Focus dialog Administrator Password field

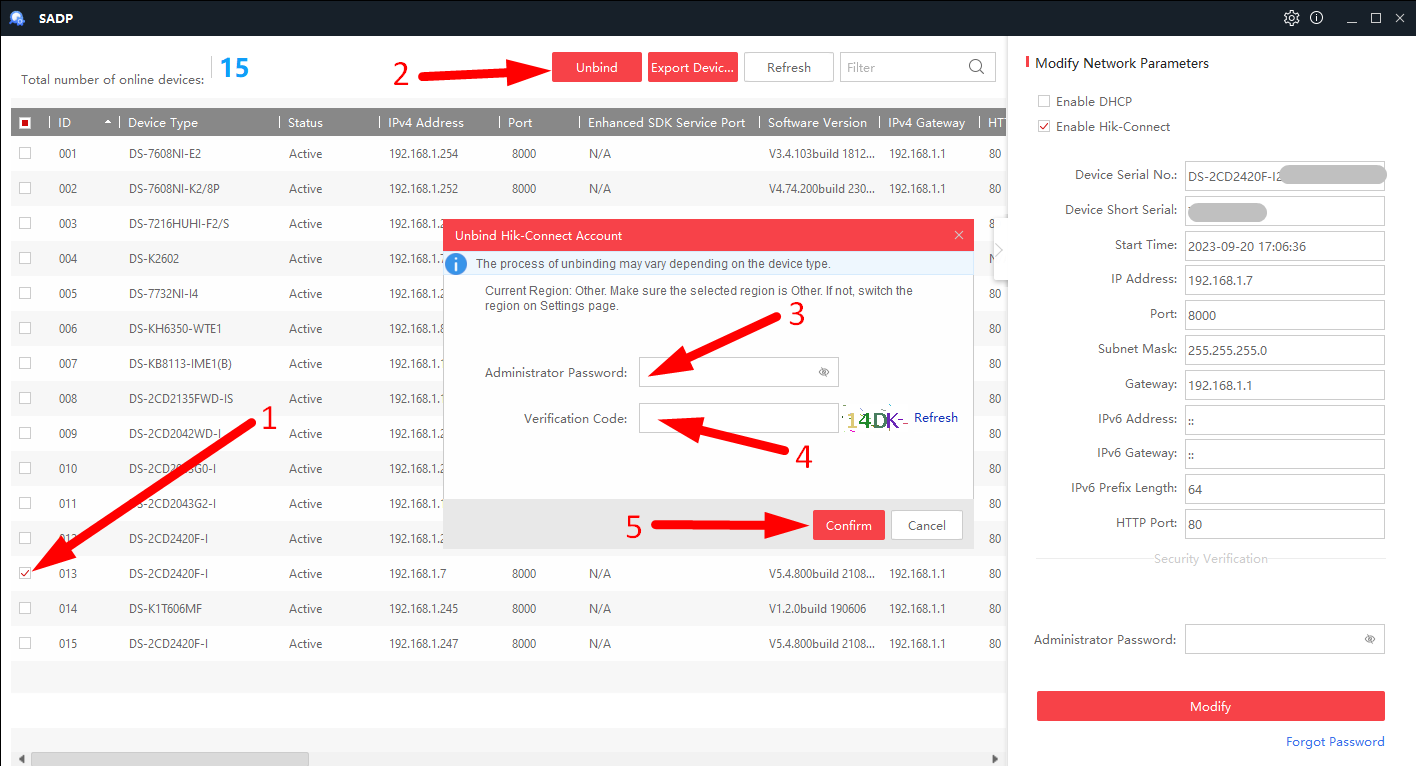[x=739, y=372]
